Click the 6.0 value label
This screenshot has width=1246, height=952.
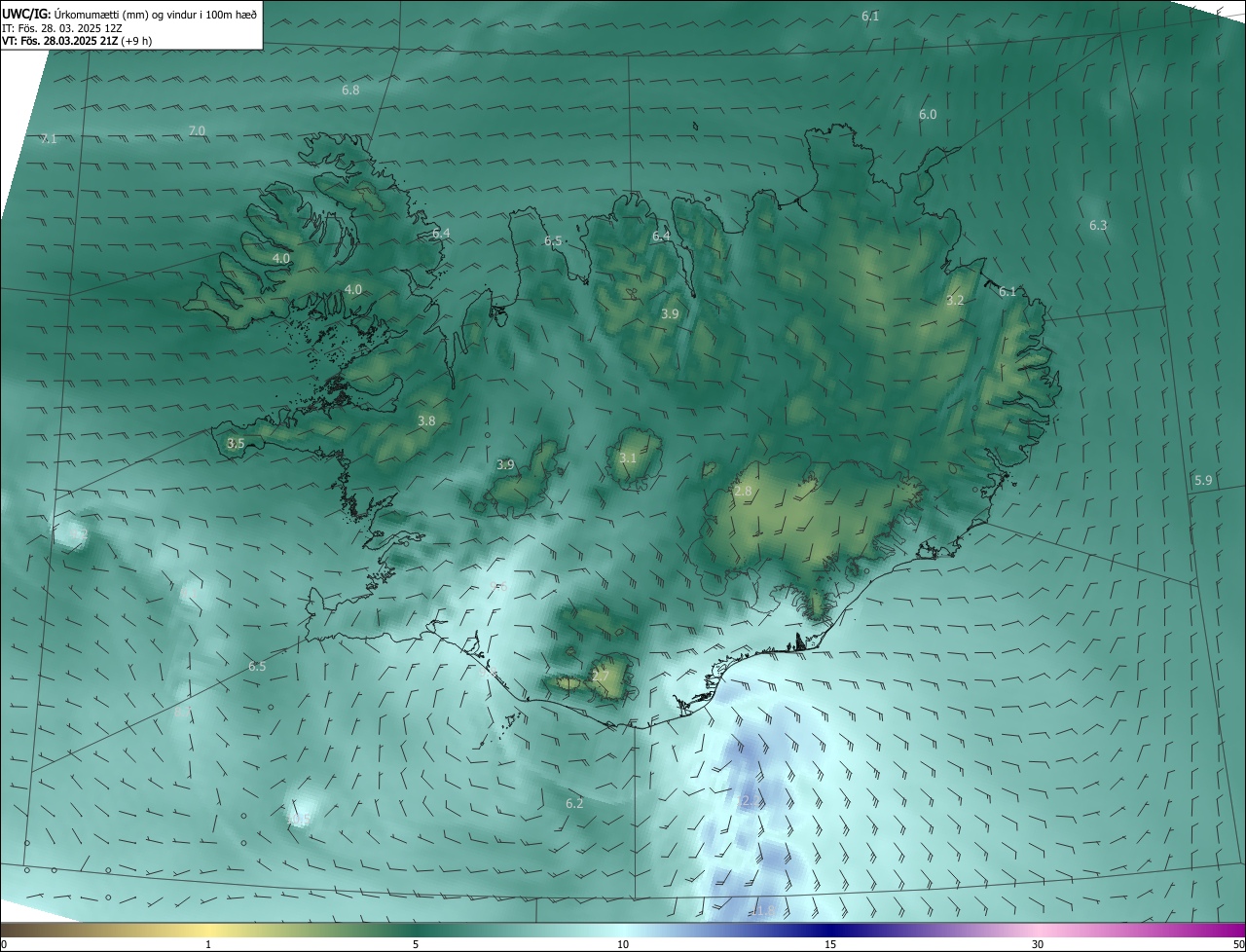tap(928, 114)
